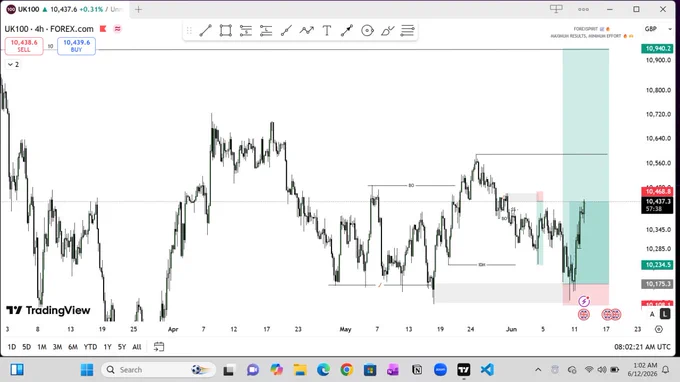Click the pink wavy indicator icon beside symbol
680x382 pixels.
[118, 29]
